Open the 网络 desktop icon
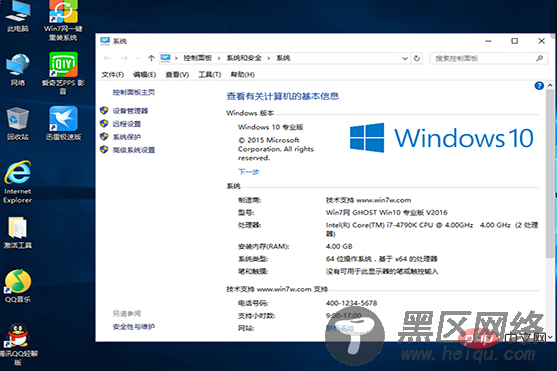Screen dimensions: 557x371 pos(18,70)
